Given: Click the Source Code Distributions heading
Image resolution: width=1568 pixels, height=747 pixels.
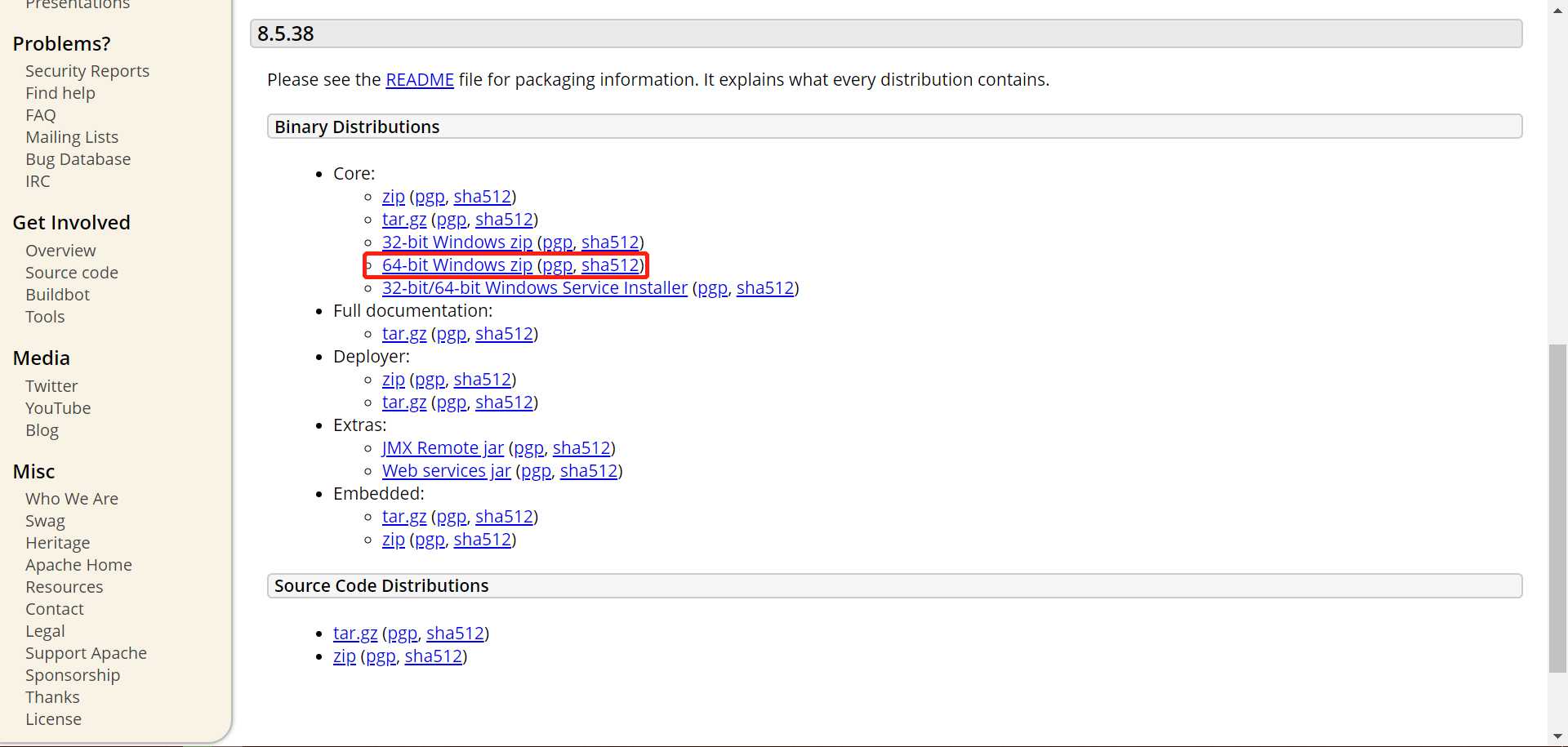Looking at the screenshot, I should (895, 586).
